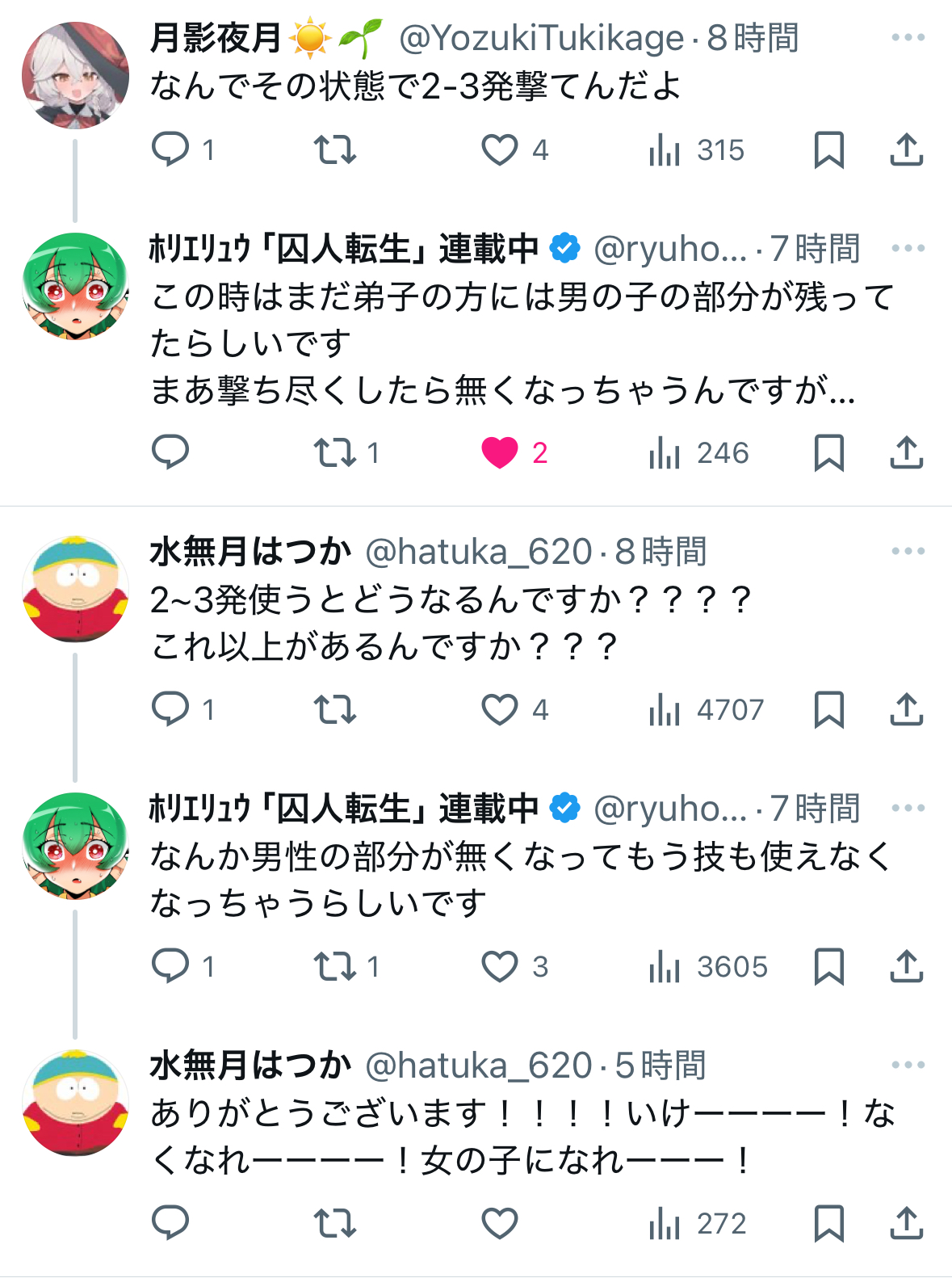Viewport: 952px width, 1278px height.
Task: Open @hatuka_620 profile from the 8時間 tweet
Action: pos(479,552)
